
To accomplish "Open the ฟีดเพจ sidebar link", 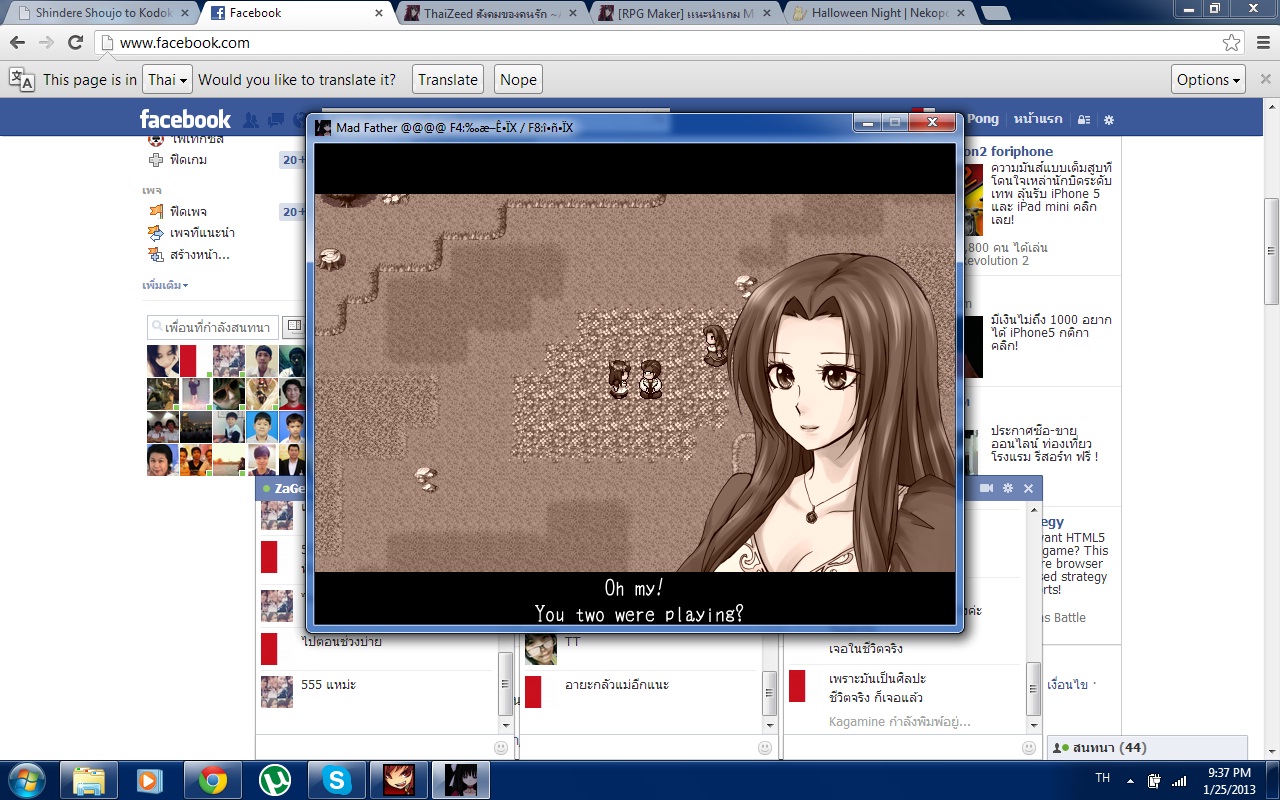I will [189, 212].
